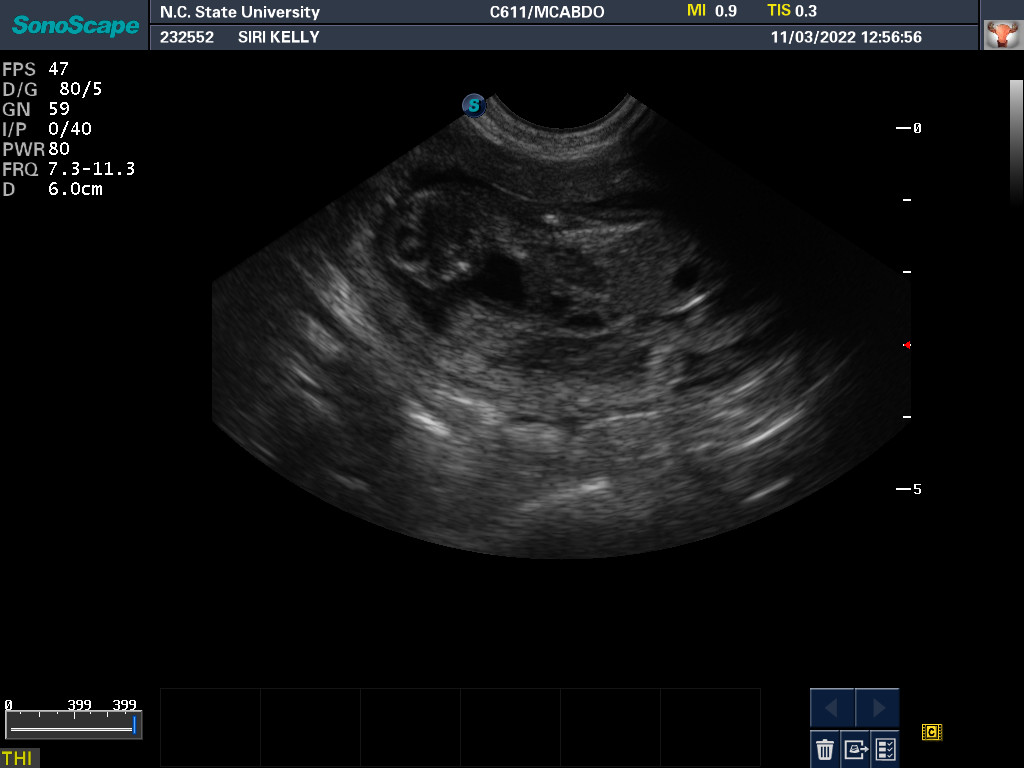Select the C611/MCABDO probe preset label
The width and height of the screenshot is (1024, 768).
pyautogui.click(x=546, y=12)
